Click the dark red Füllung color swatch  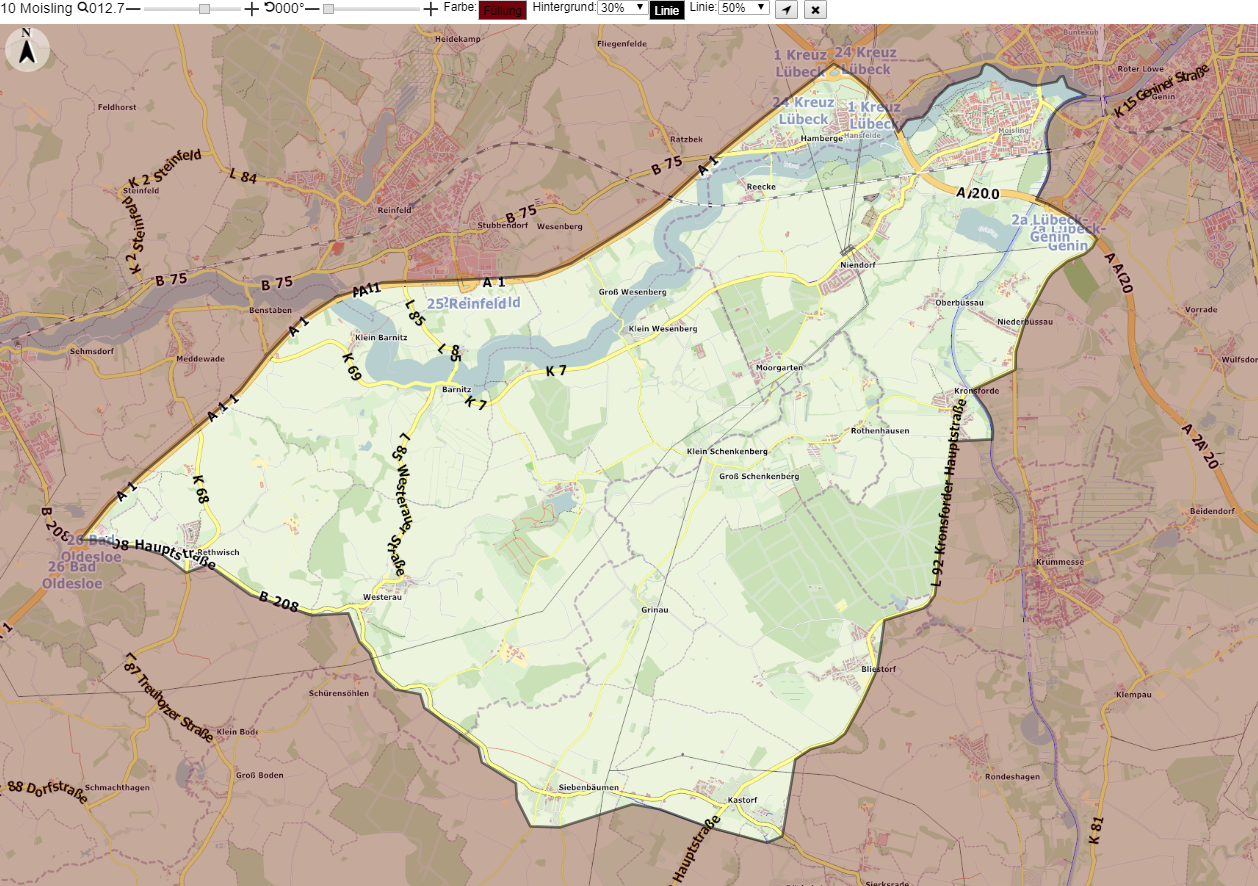coord(503,10)
